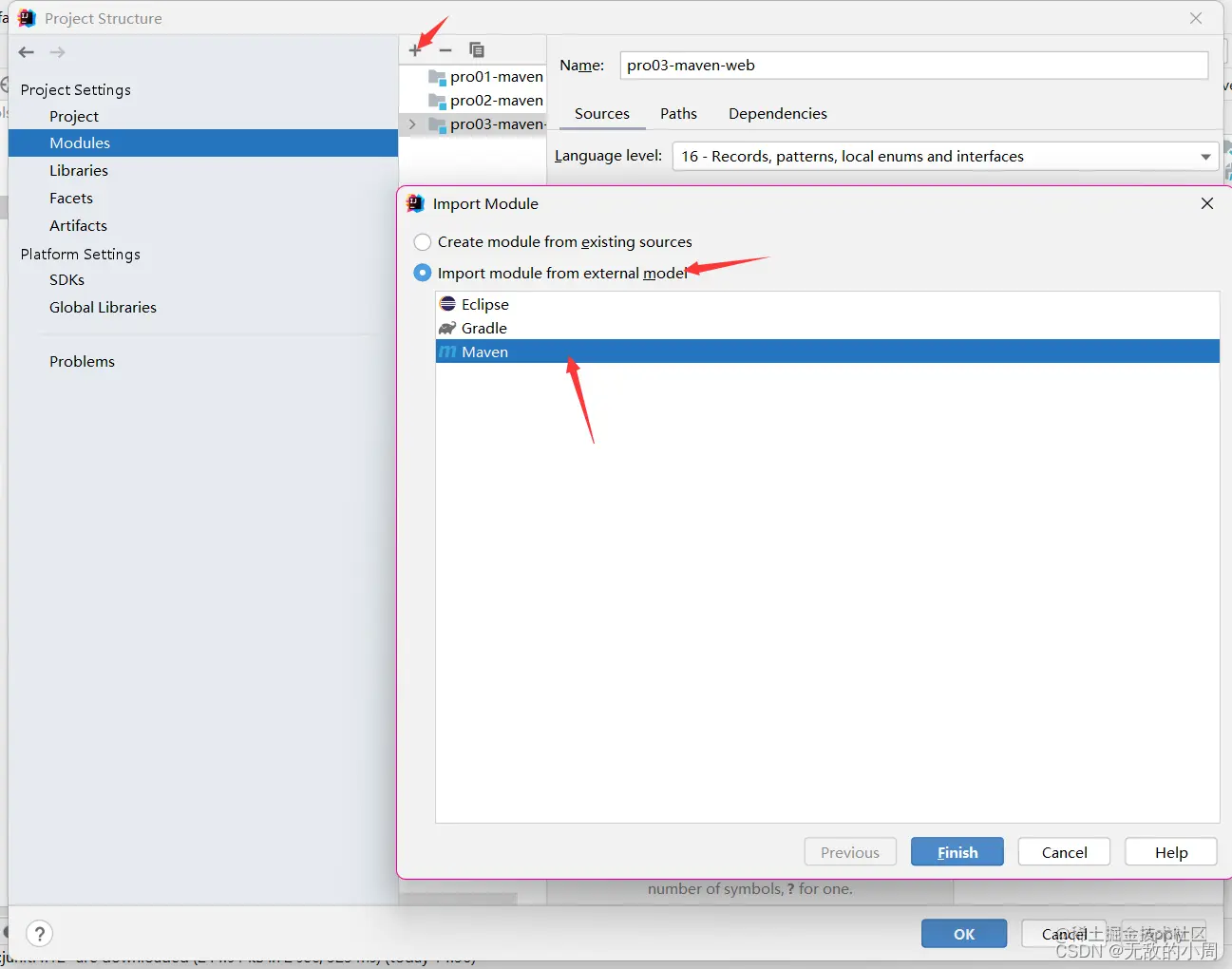Open the Language level dropdown

[x=945, y=156]
